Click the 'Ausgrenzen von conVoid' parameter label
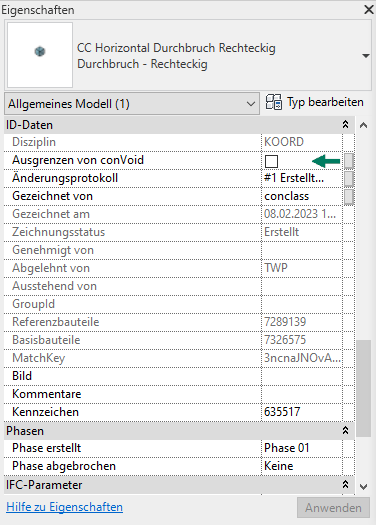The image size is (376, 525). point(78,160)
